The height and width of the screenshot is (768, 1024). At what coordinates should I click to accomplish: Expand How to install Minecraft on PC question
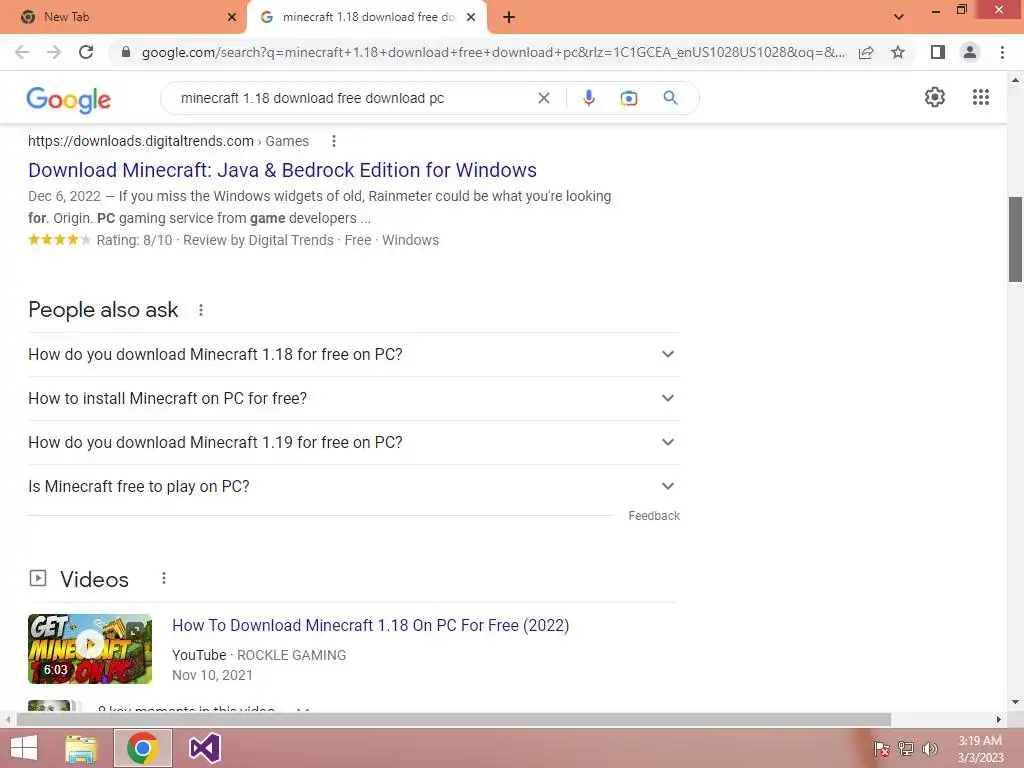tap(353, 398)
